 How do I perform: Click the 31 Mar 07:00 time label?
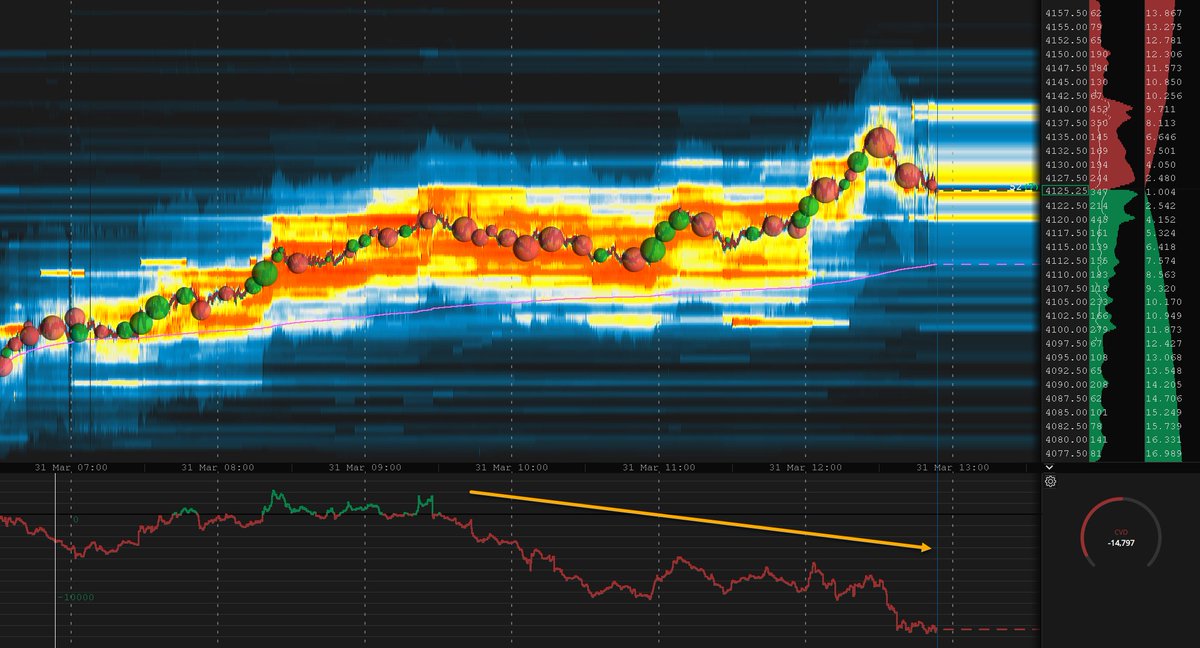coord(71,467)
